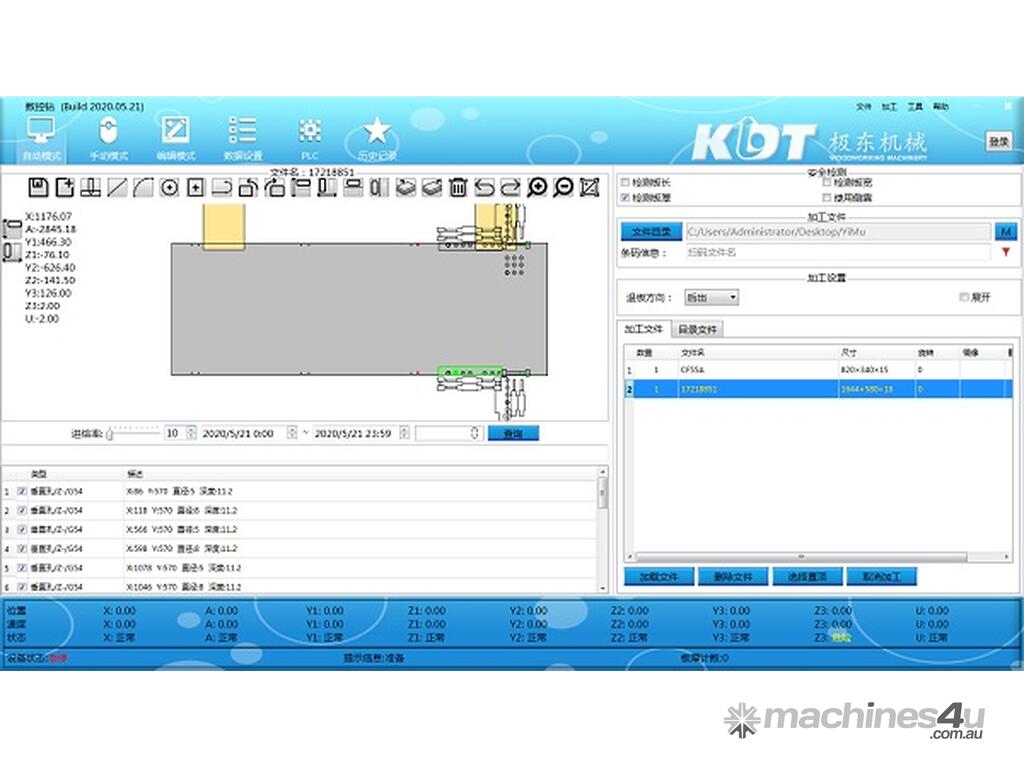Click the 文件目录 blue button
The width and height of the screenshot is (1024, 768).
[x=651, y=231]
